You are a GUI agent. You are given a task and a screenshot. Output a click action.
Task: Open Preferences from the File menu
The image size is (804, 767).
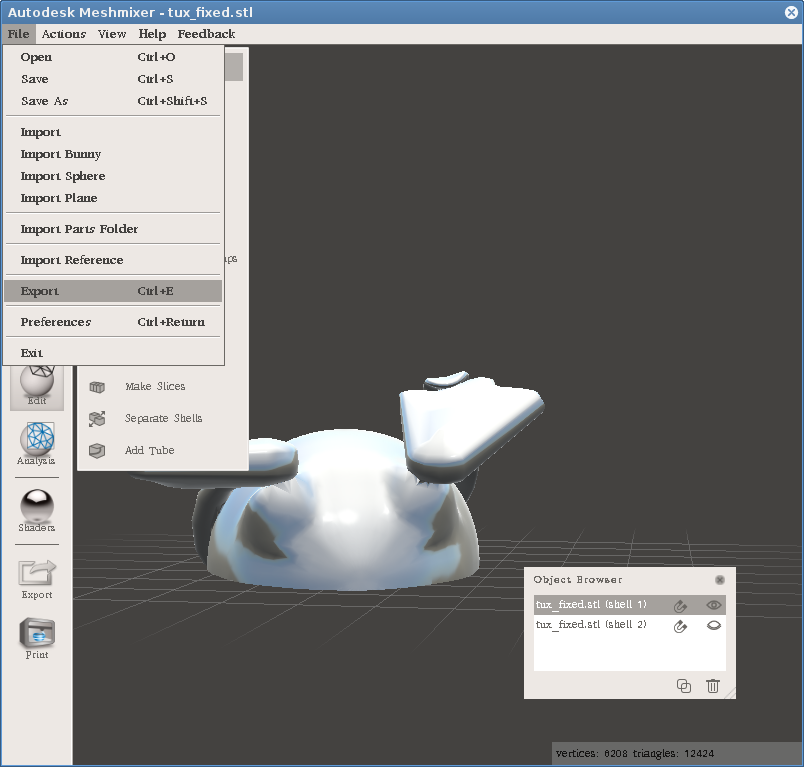tap(113, 322)
